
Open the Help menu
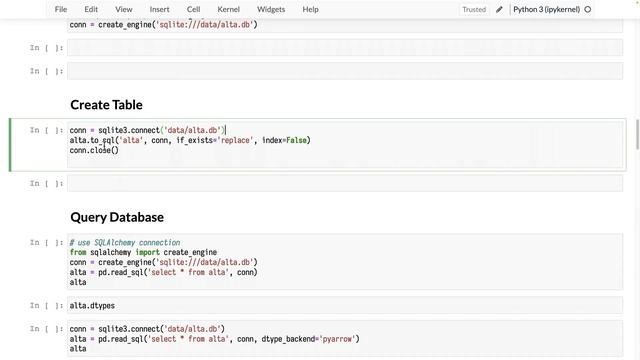click(310, 9)
